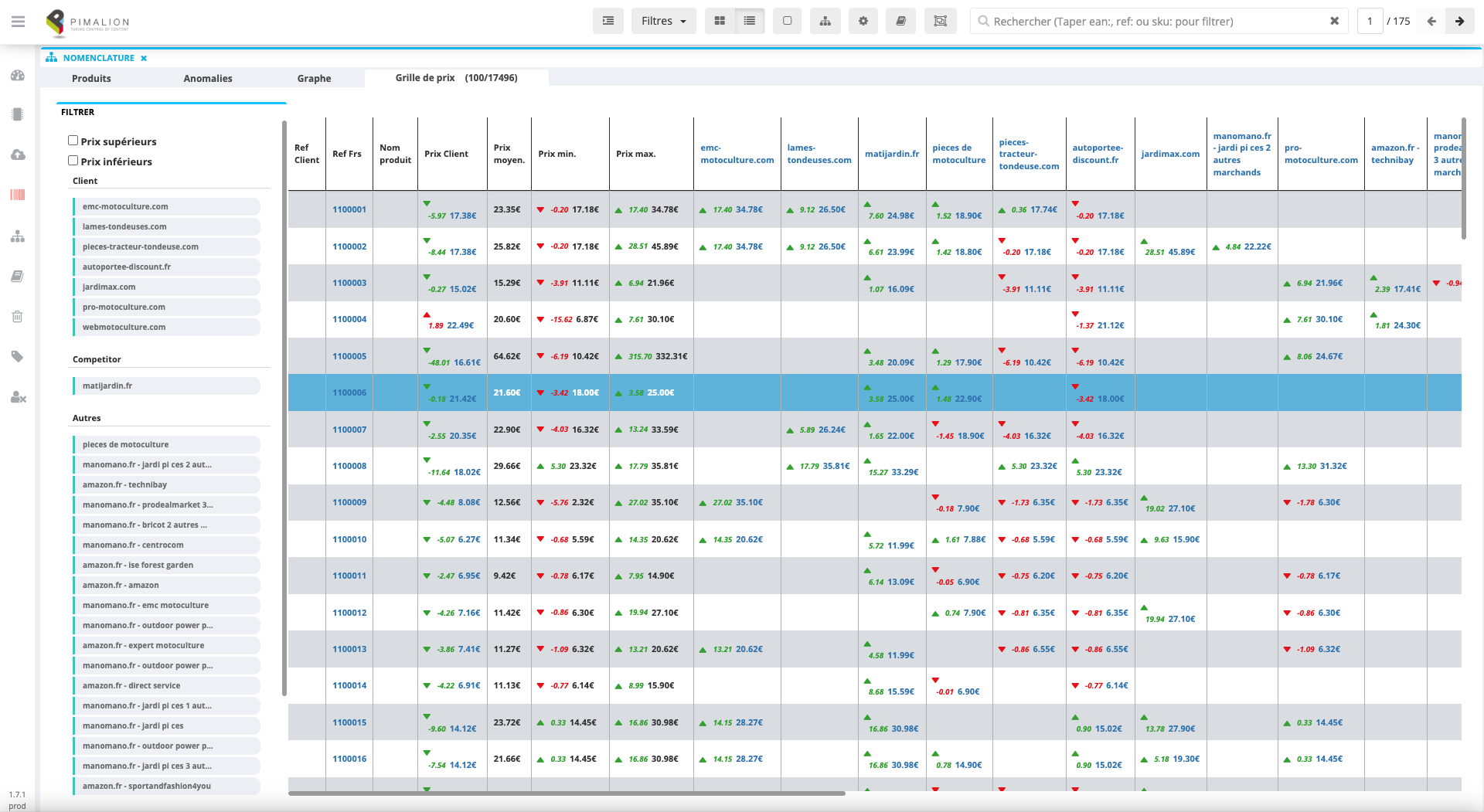The image size is (1484, 812).
Task: Open the trash bin in sidebar
Action: pyautogui.click(x=18, y=316)
